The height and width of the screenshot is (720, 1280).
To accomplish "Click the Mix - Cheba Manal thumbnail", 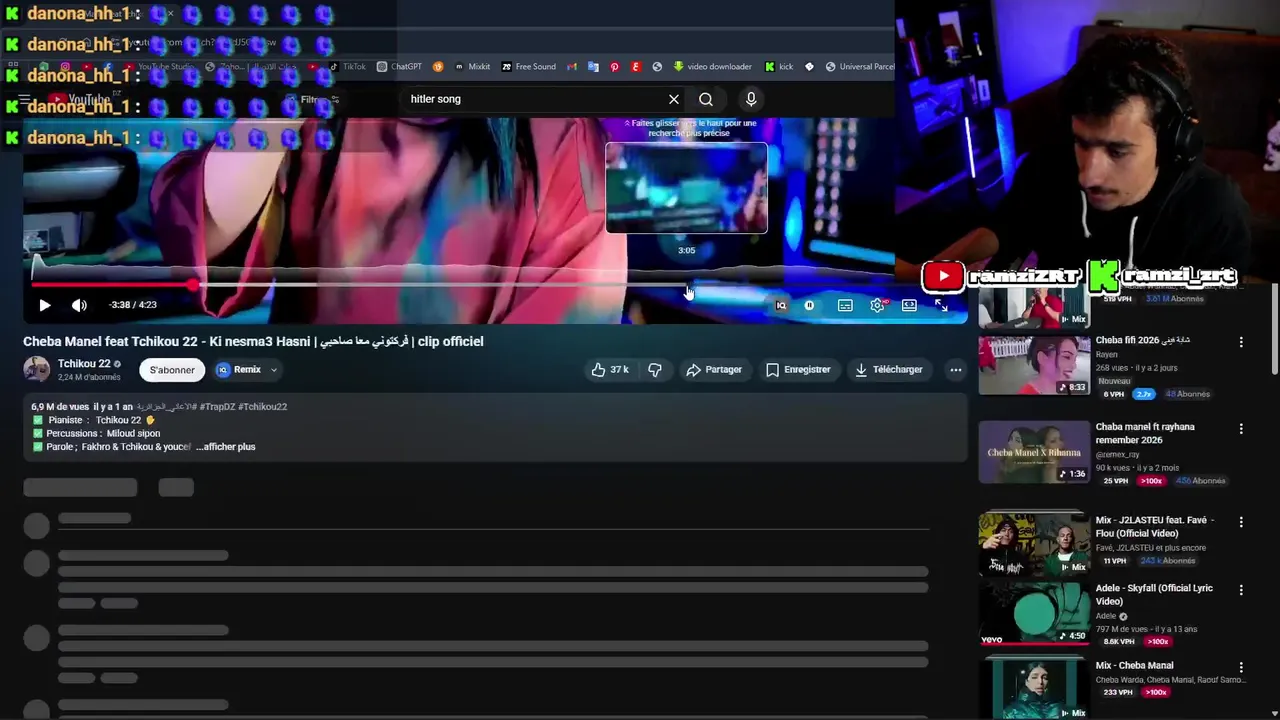I will tap(1034, 689).
